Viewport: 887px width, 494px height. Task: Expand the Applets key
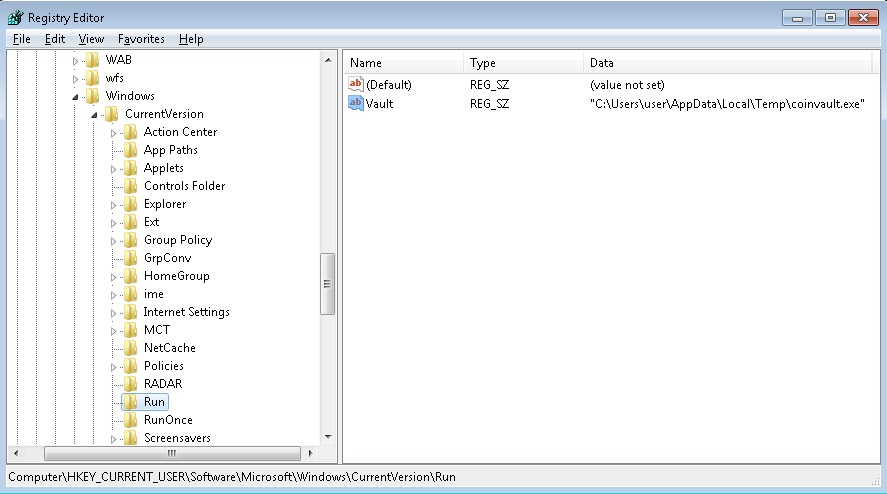pos(114,169)
